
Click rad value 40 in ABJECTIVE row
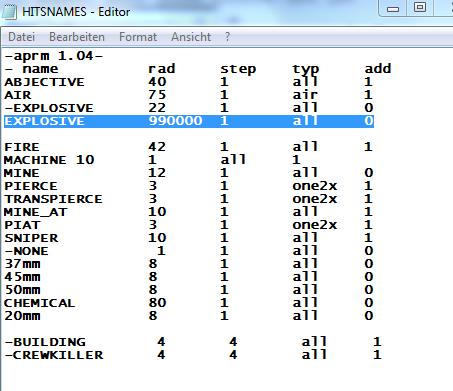coord(157,82)
